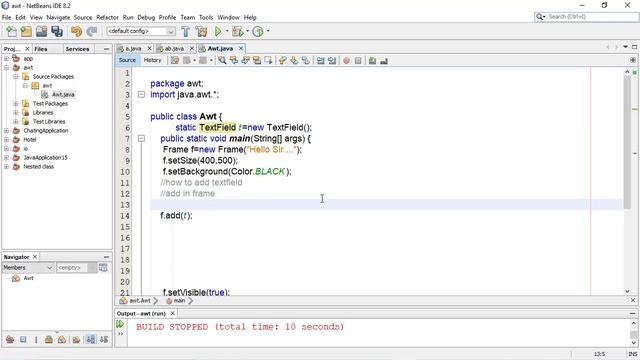Screen dimensions: 640x360
Task: Open the Debug Project dropdown arrow
Action: click(247, 31)
